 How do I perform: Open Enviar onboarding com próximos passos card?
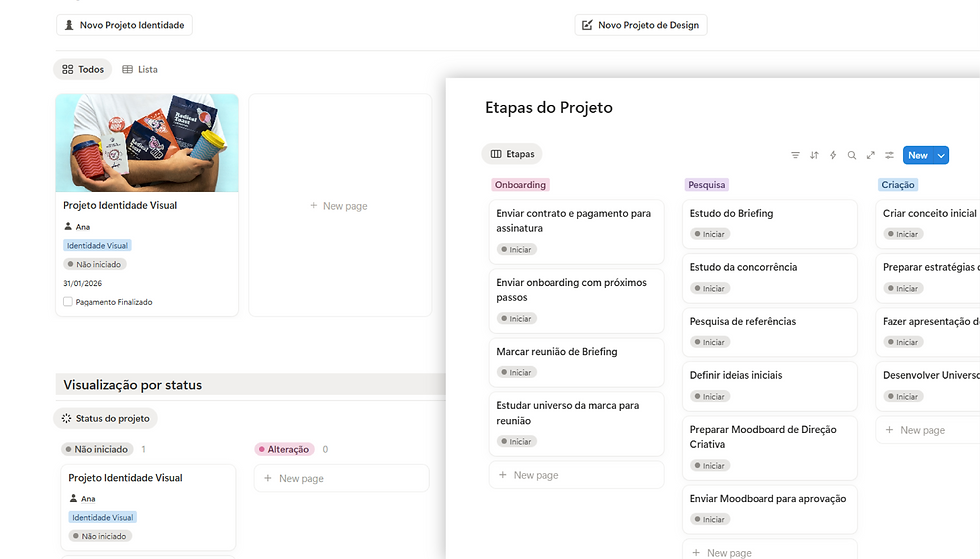coord(576,301)
